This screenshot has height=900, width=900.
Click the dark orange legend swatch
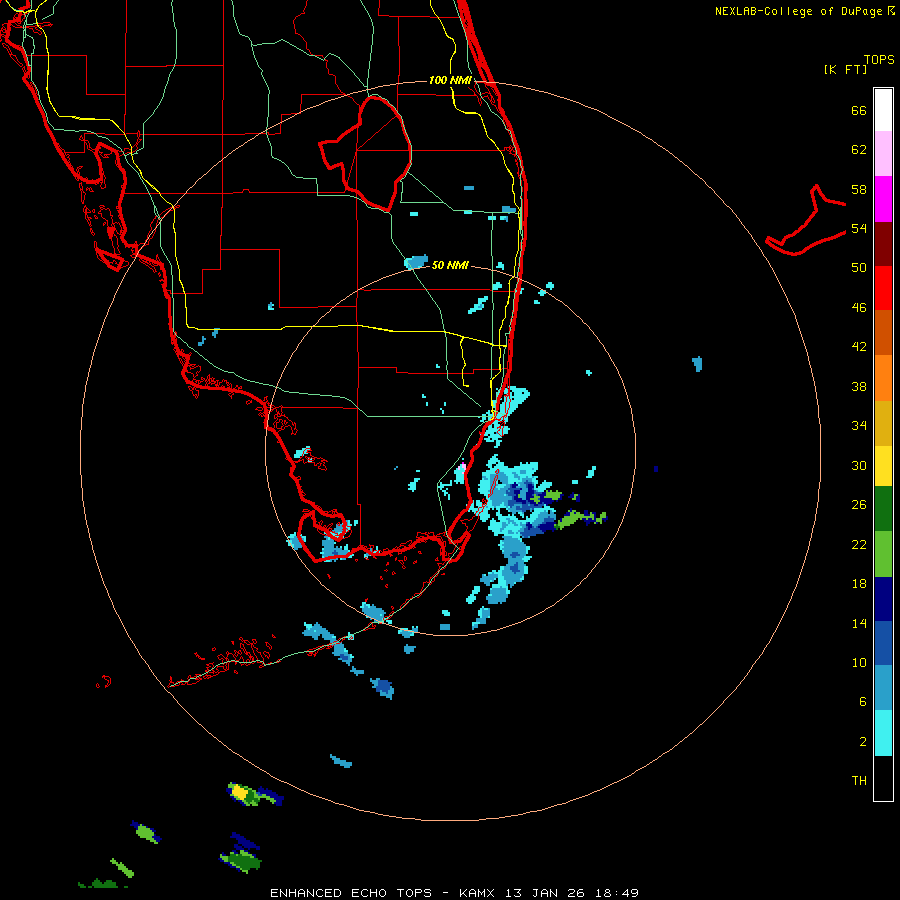click(883, 333)
